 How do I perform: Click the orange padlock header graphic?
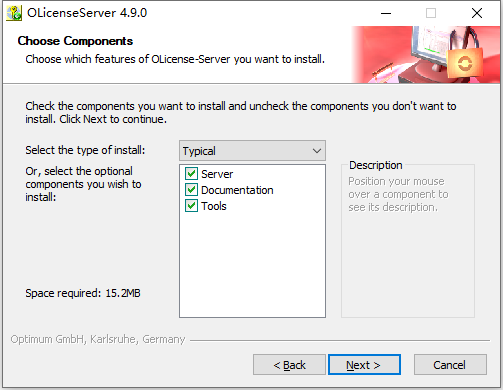click(x=465, y=63)
